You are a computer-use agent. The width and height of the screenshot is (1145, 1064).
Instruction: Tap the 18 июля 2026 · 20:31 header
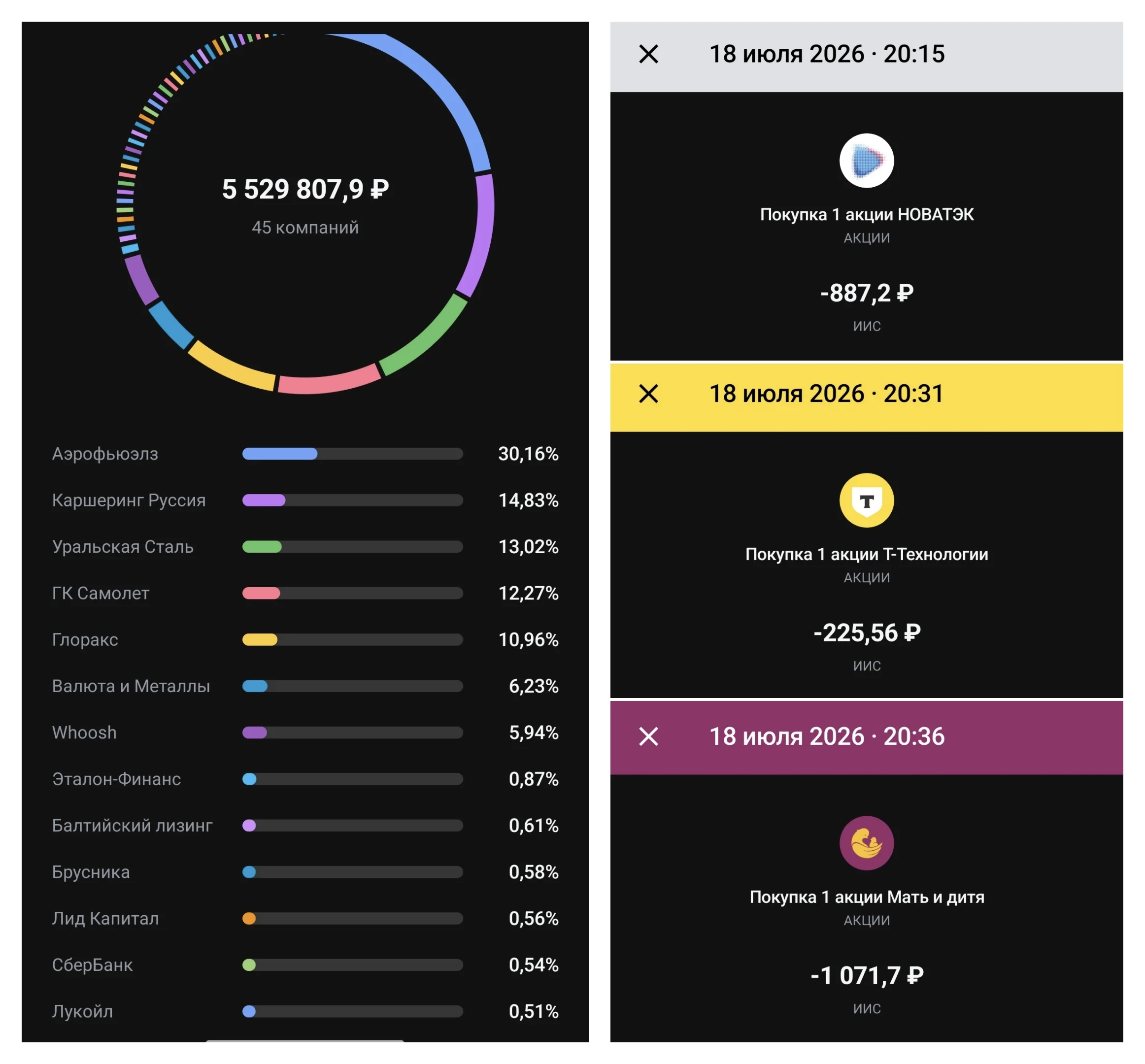pyautogui.click(x=827, y=394)
